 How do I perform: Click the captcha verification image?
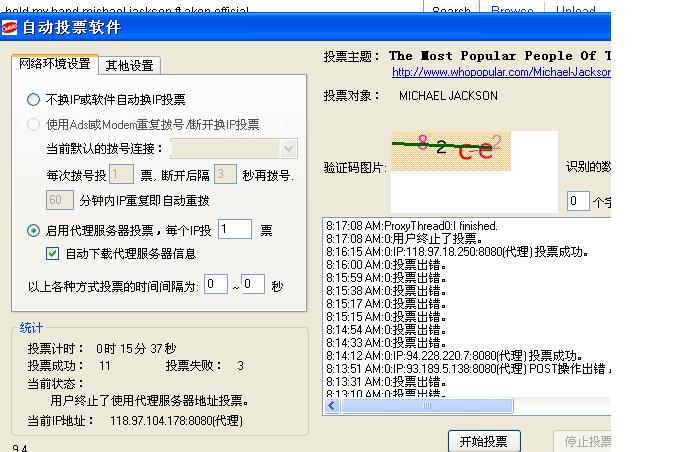[x=451, y=151]
